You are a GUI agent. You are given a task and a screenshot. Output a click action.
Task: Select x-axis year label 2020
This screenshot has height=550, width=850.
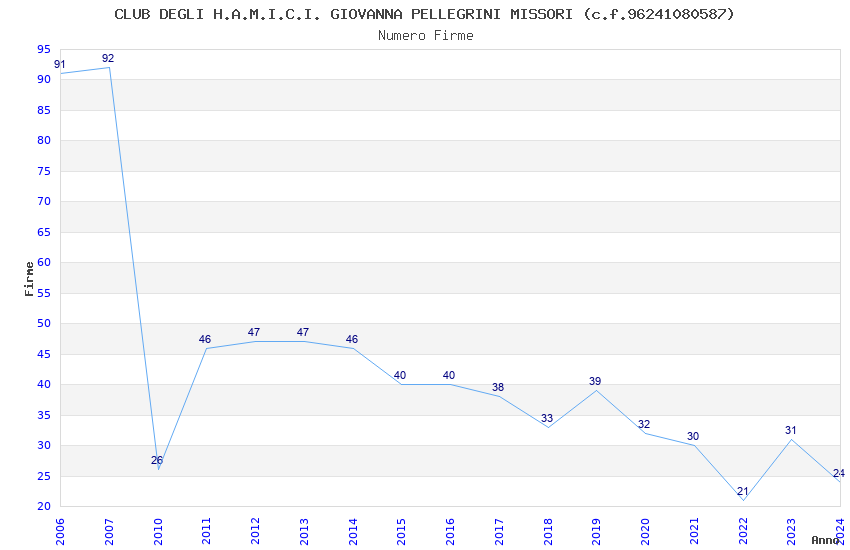coord(646,531)
